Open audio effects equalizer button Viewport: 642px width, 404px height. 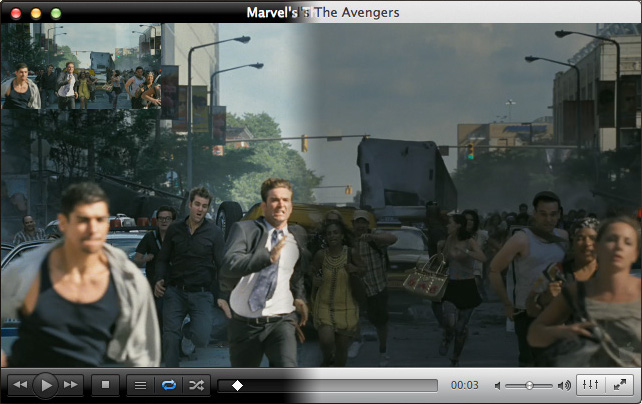pos(590,385)
